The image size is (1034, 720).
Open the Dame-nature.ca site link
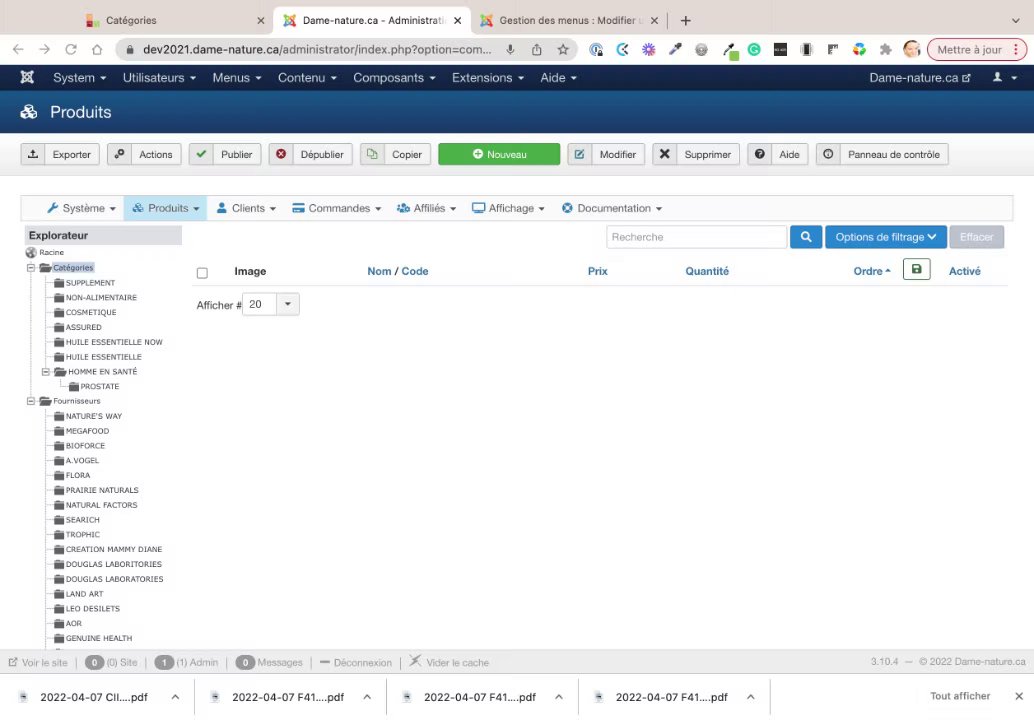click(x=920, y=78)
